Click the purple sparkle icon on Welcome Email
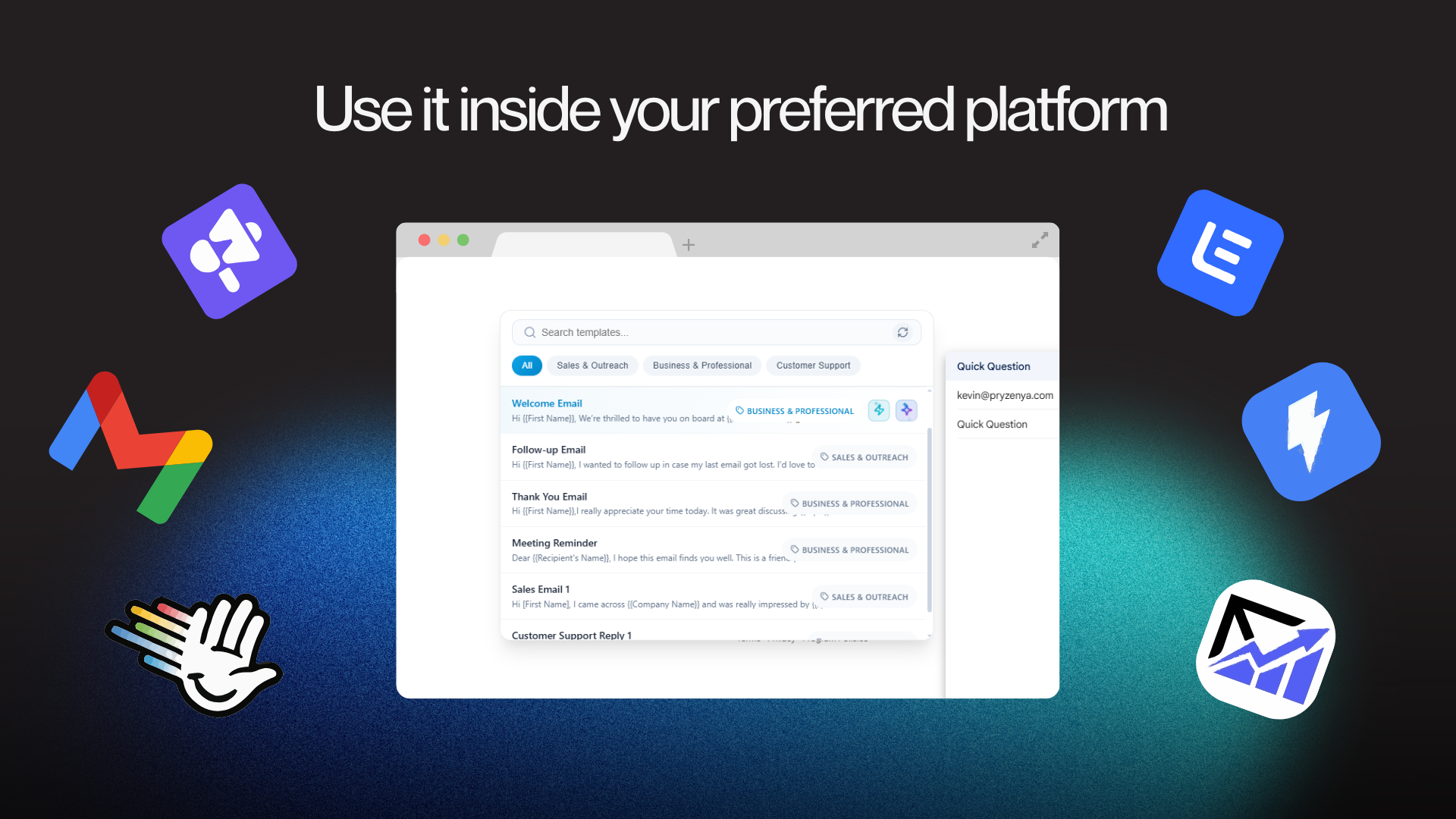 point(906,410)
